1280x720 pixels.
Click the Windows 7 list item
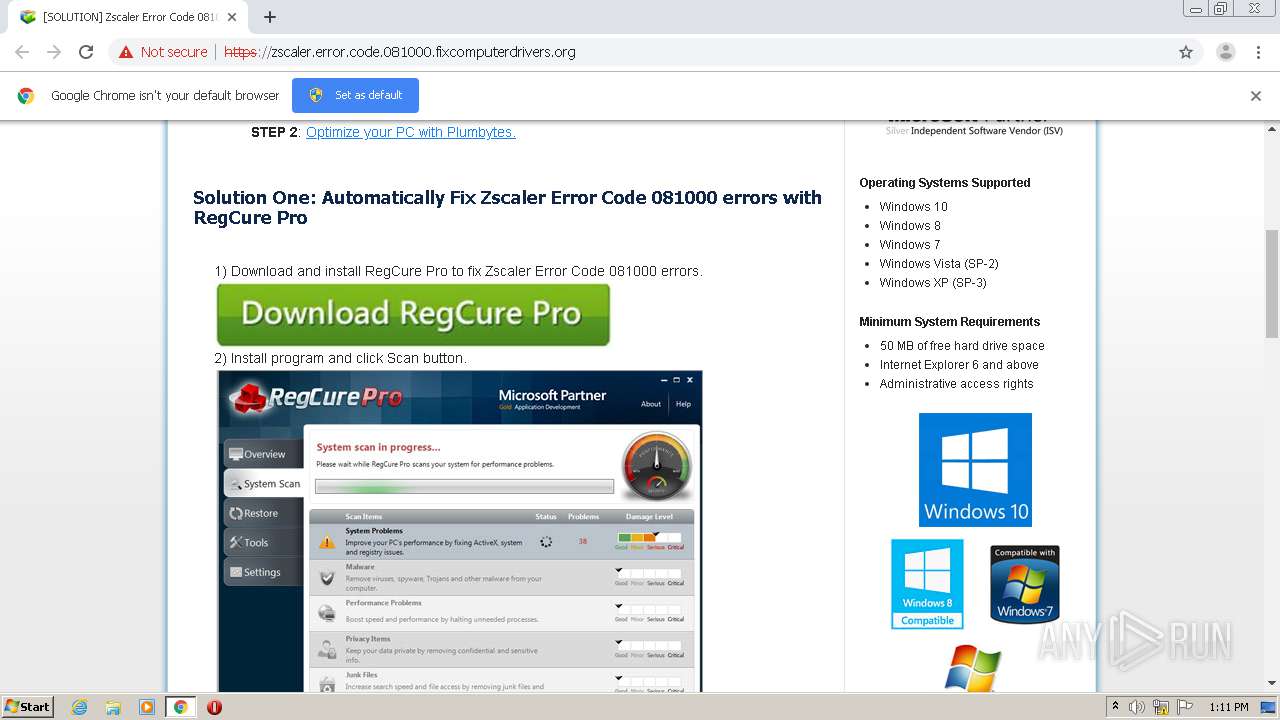pos(910,245)
